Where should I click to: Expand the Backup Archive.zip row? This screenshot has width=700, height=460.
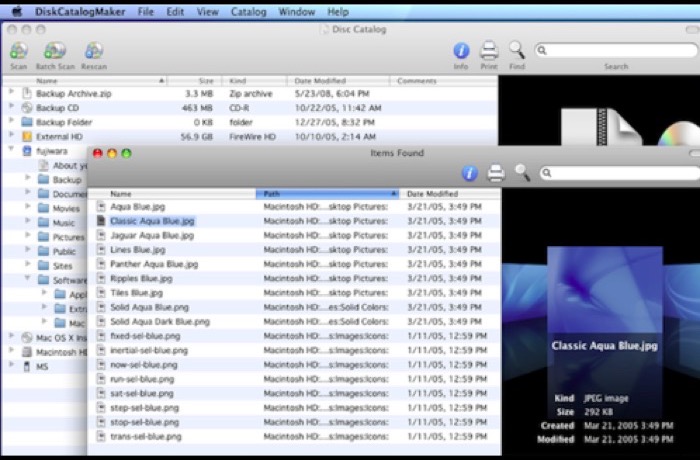click(11, 92)
